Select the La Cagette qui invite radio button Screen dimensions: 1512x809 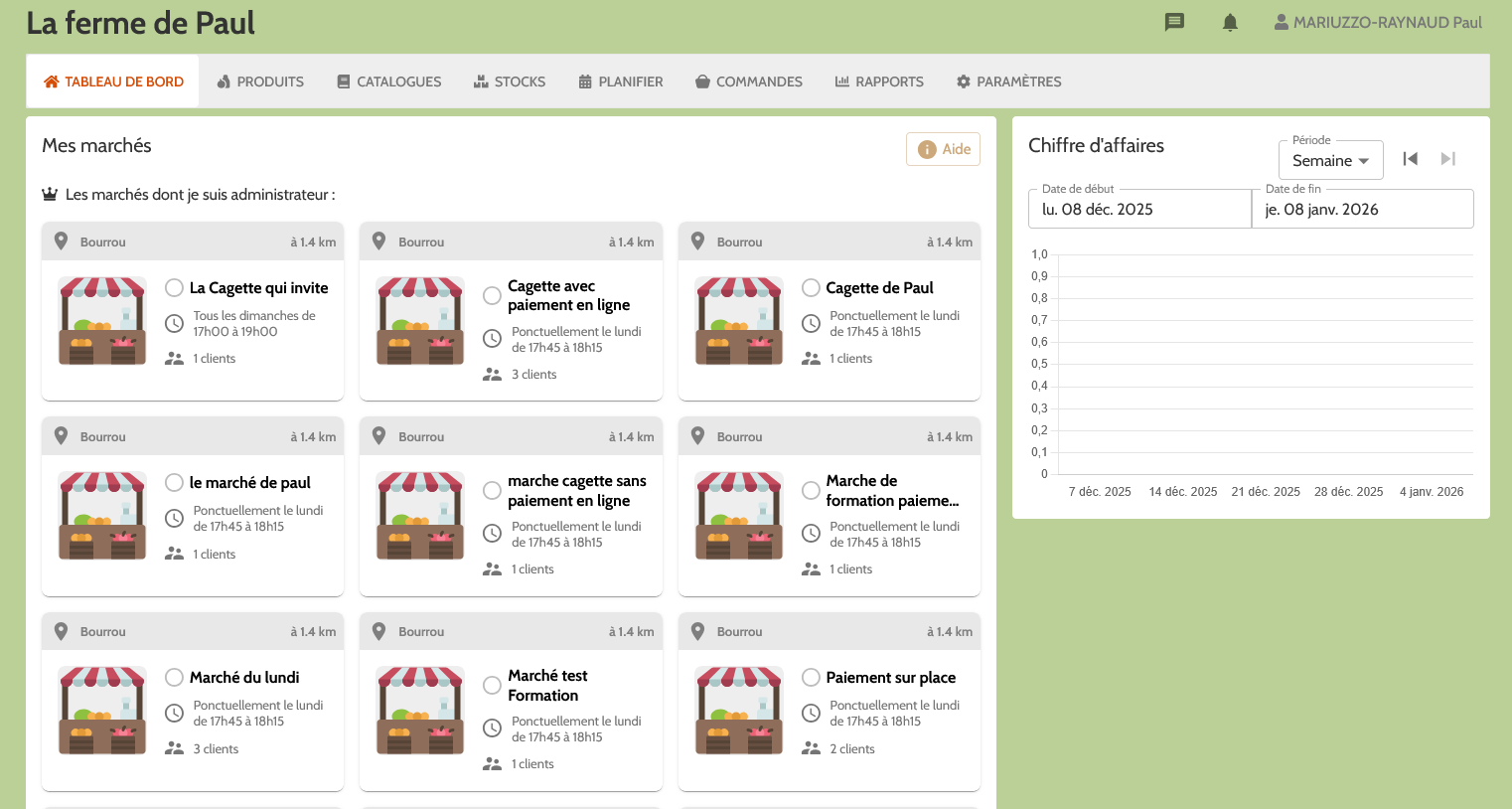(174, 288)
